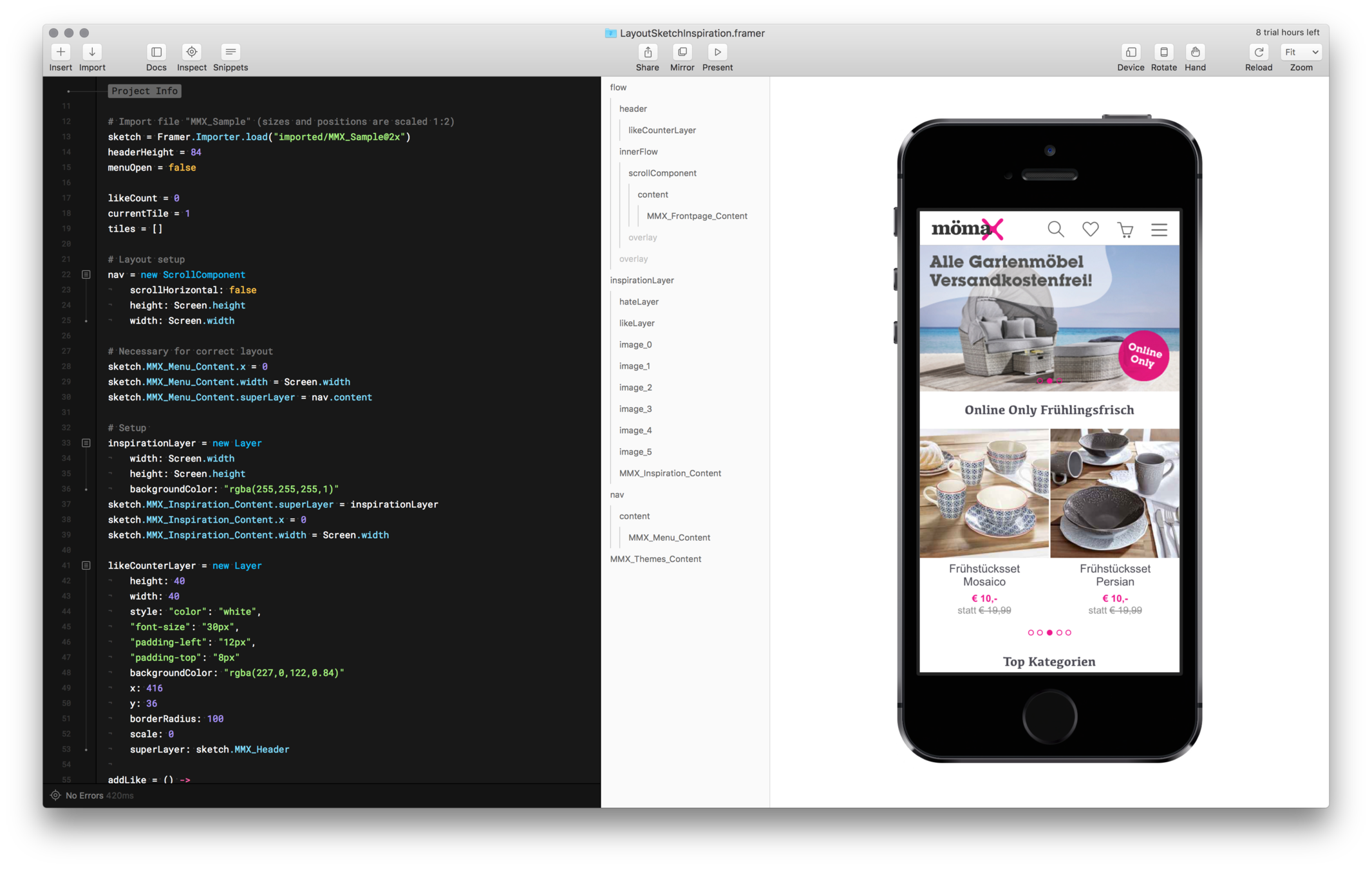Click the third product carousel dot
The image size is (1372, 869).
[1049, 633]
